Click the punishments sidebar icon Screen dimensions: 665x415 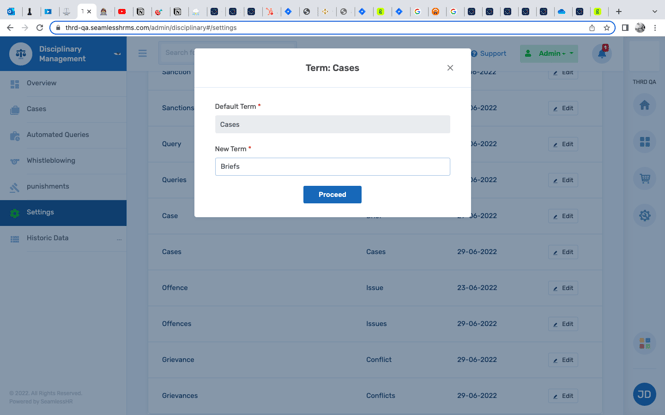pos(15,187)
